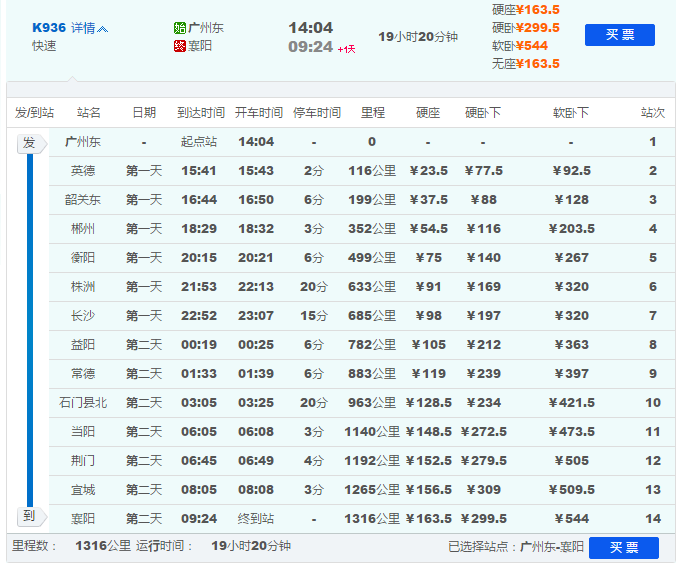
Task: Click the 到达时间 column header
Action: click(x=201, y=113)
